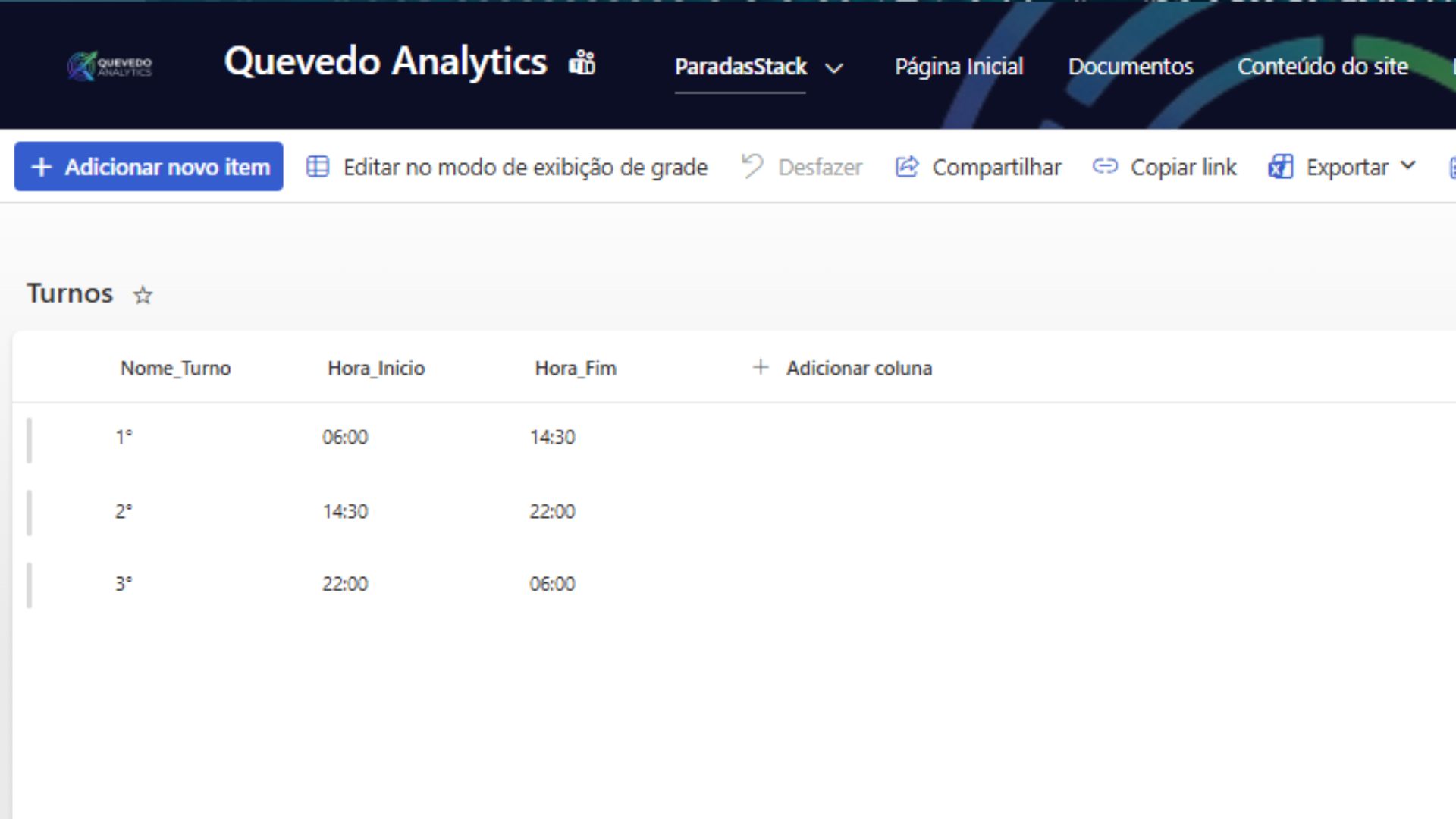The width and height of the screenshot is (1456, 819).
Task: Select the Excel export icon
Action: (x=1280, y=167)
